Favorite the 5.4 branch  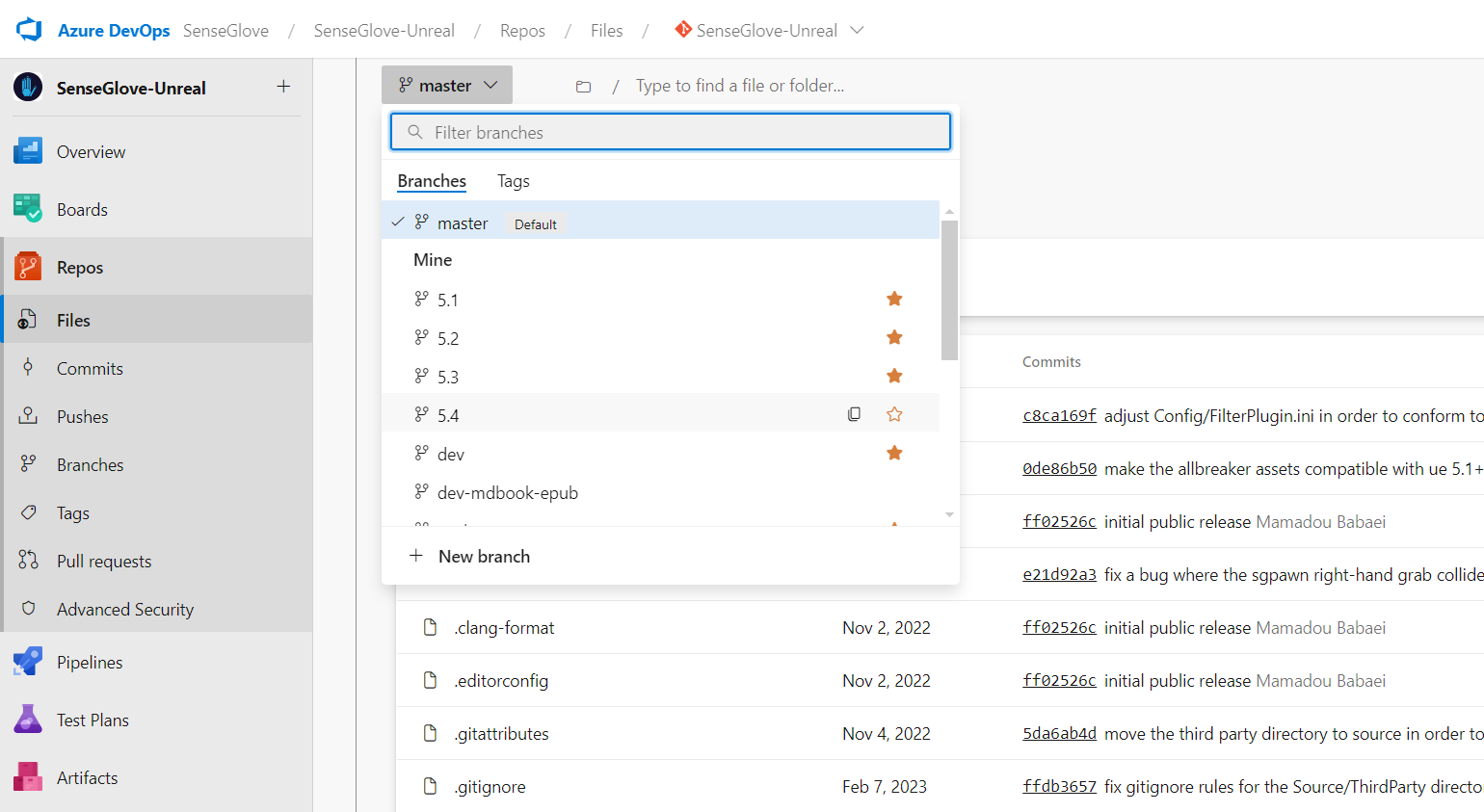click(x=894, y=413)
